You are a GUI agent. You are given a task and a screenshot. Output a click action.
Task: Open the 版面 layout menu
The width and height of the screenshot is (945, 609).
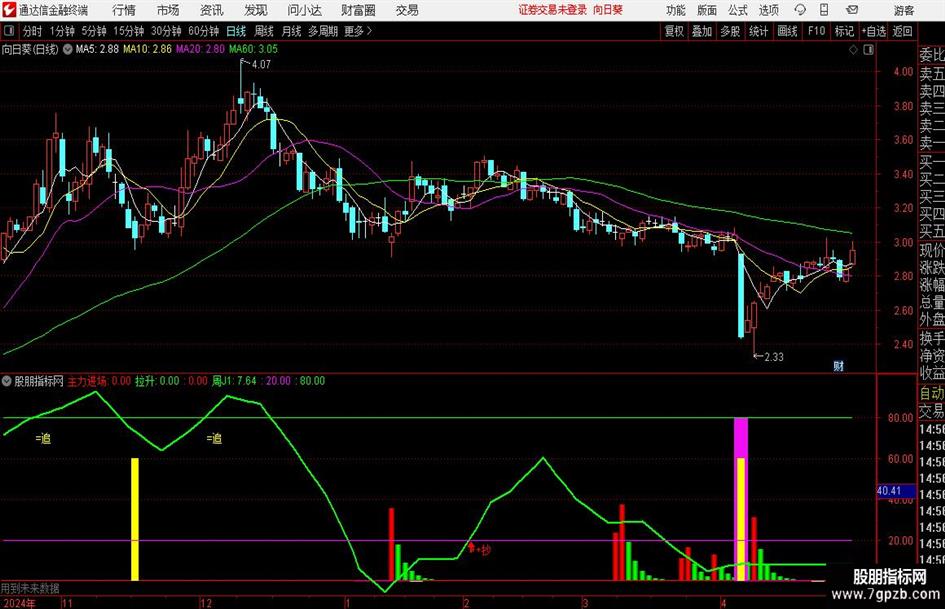pyautogui.click(x=706, y=10)
